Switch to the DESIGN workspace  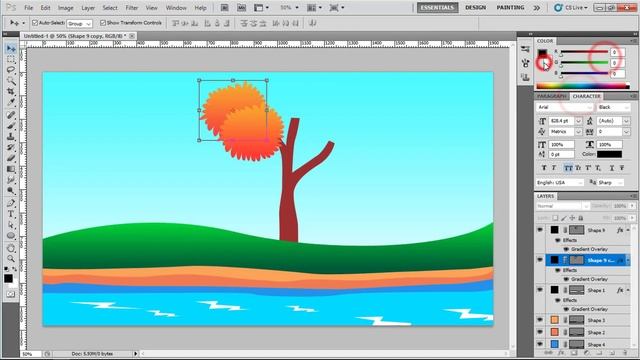coord(476,8)
